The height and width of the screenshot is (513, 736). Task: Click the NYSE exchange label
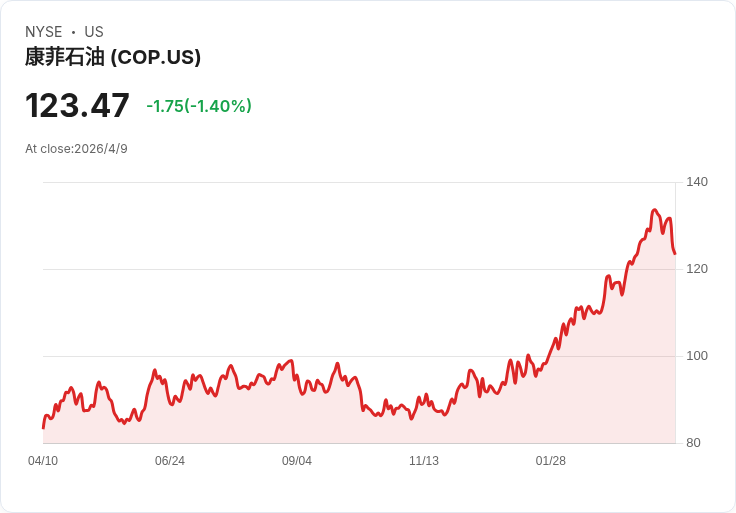coord(43,32)
